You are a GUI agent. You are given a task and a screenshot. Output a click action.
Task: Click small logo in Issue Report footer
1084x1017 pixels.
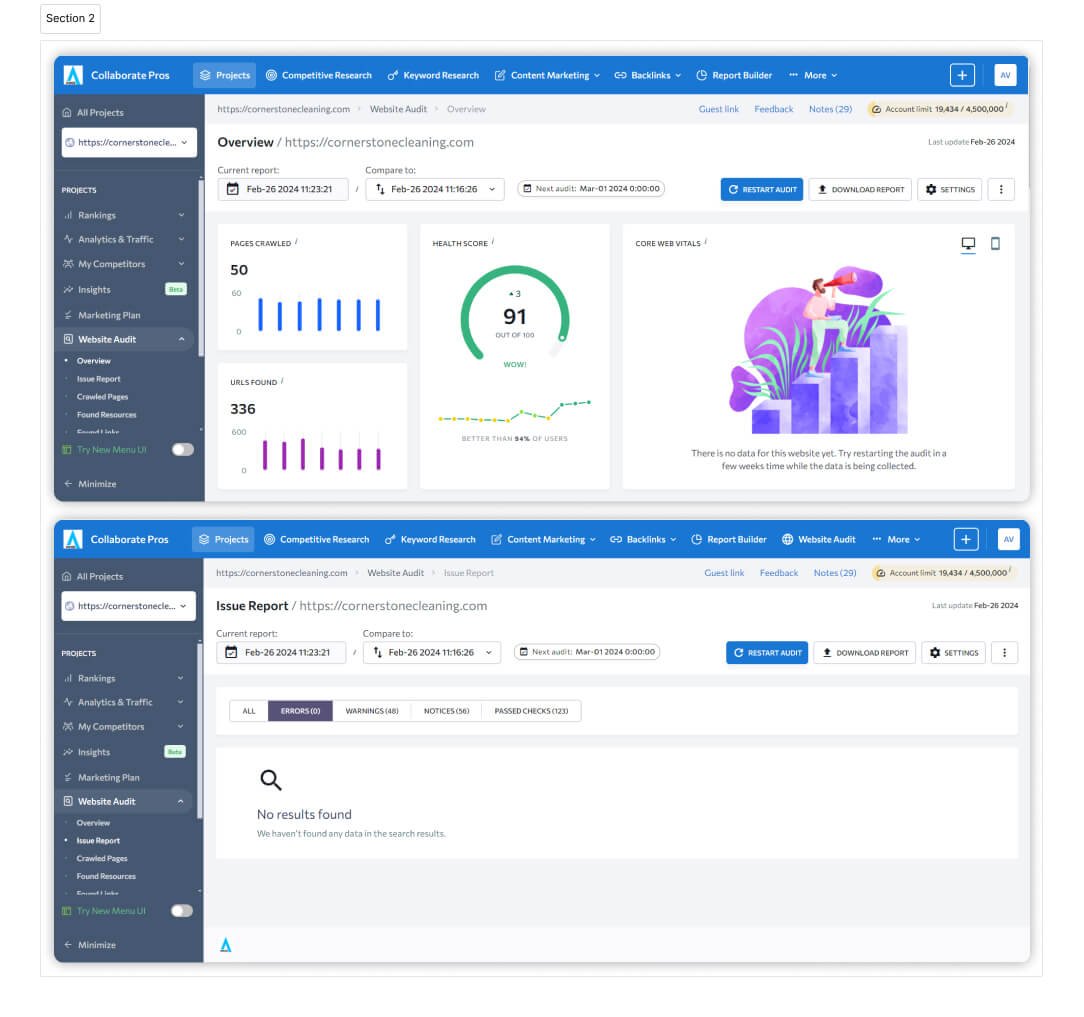point(225,945)
